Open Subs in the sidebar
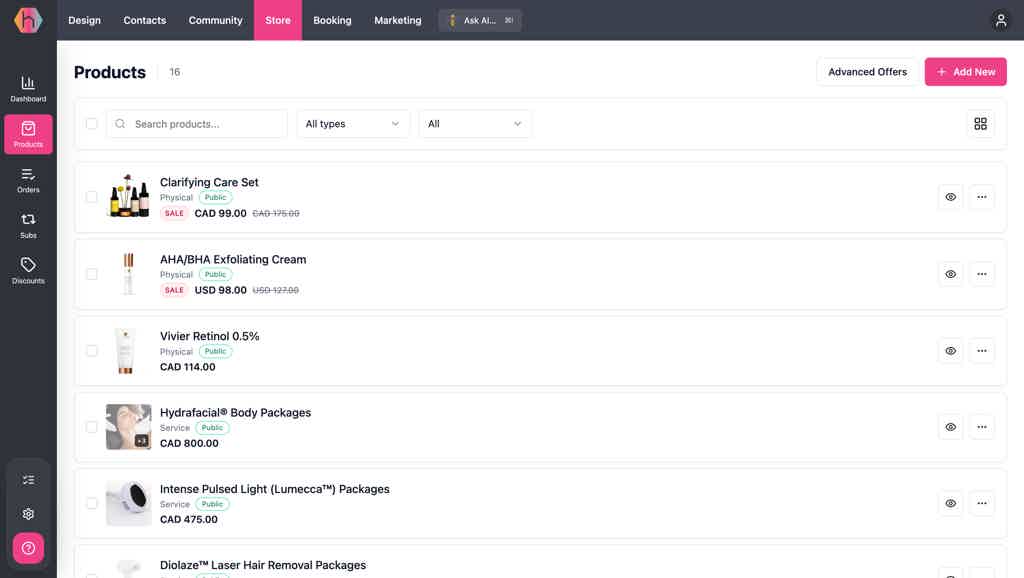The image size is (1024, 578). (28, 226)
